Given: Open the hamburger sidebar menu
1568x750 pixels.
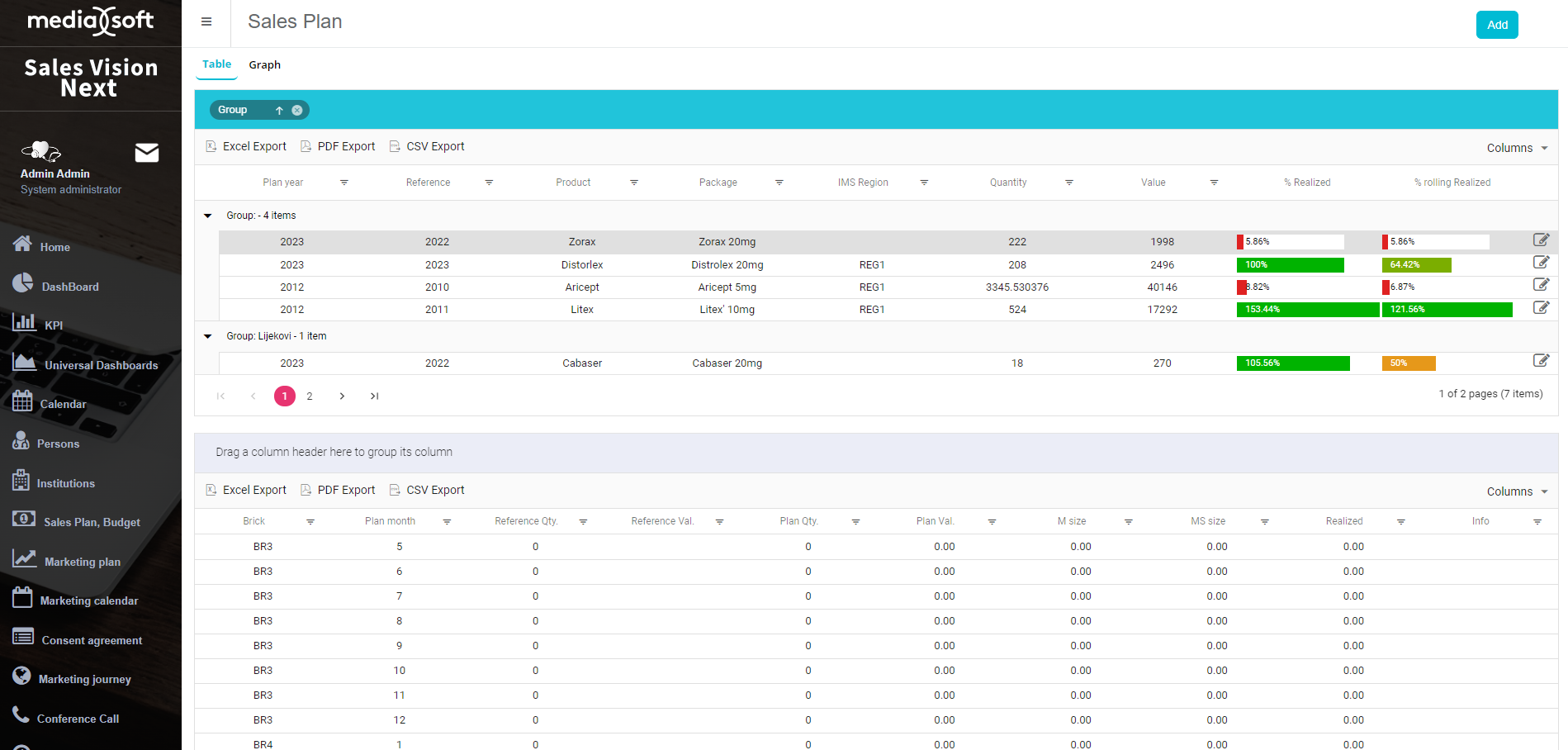Looking at the screenshot, I should [206, 22].
